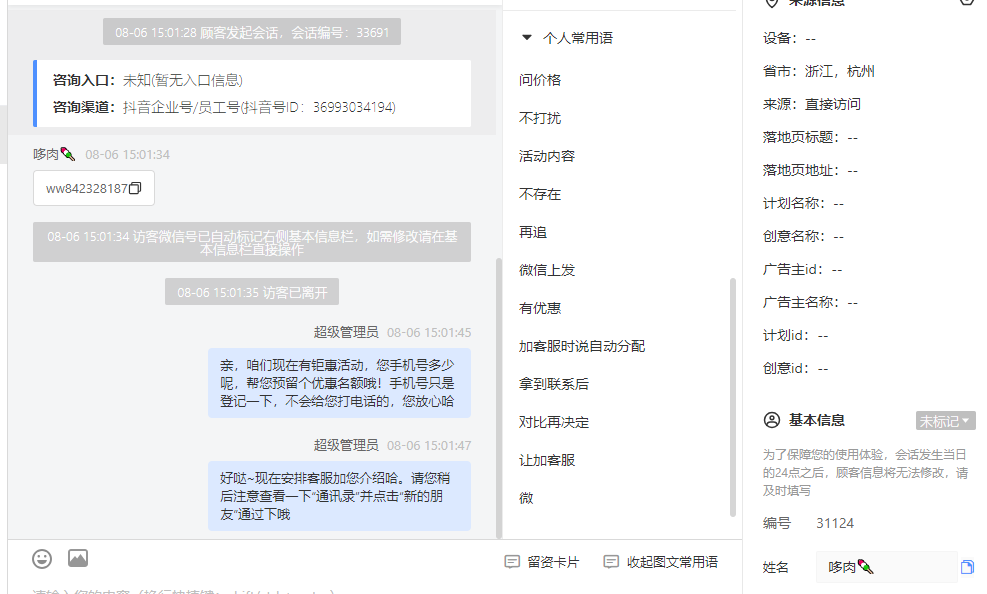Click the visitor name 哆肉 in chat
This screenshot has height=594, width=987.
click(54, 154)
